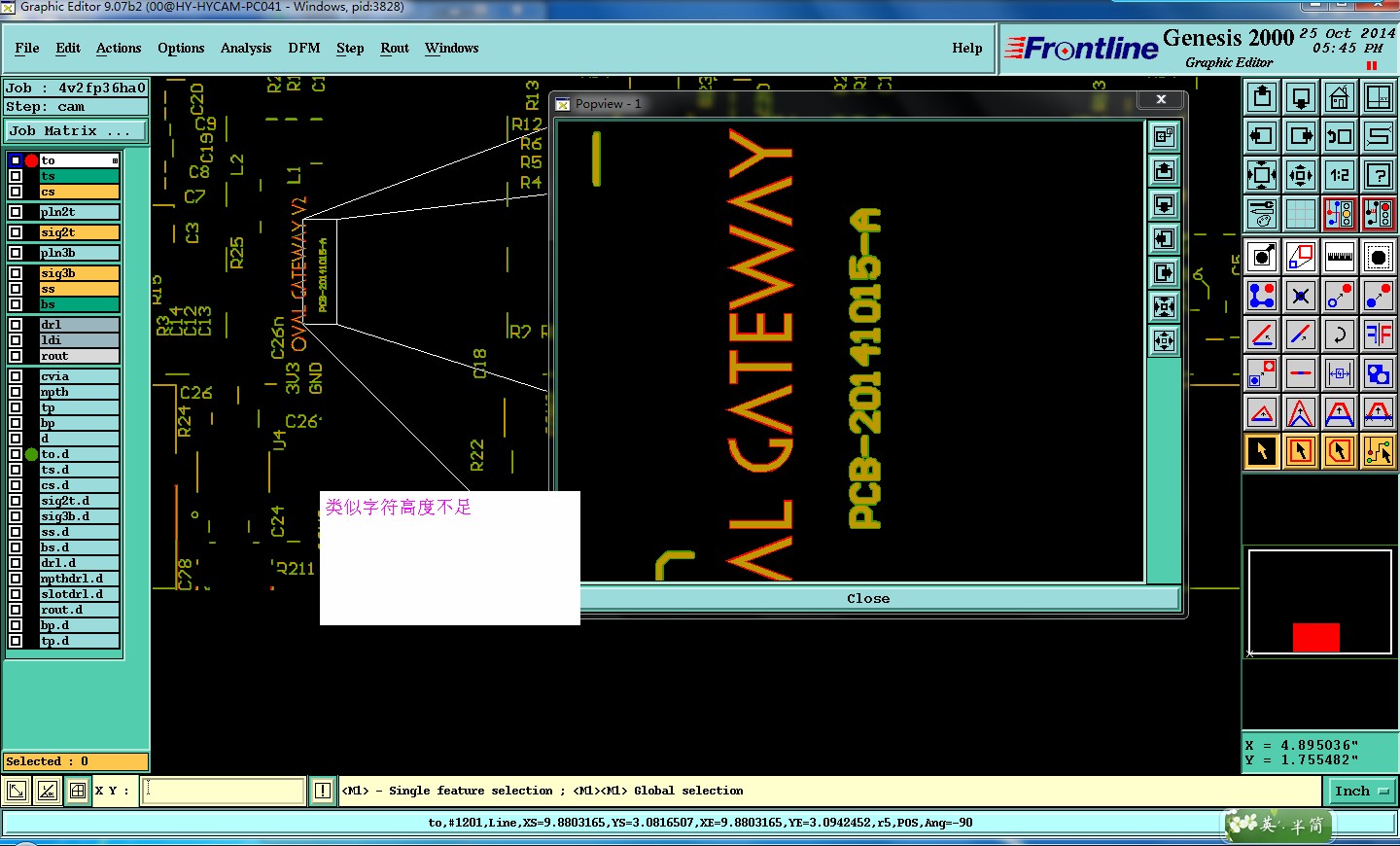Select the rectangle area selection tool
The width and height of the screenshot is (1400, 846).
pyautogui.click(x=1301, y=451)
